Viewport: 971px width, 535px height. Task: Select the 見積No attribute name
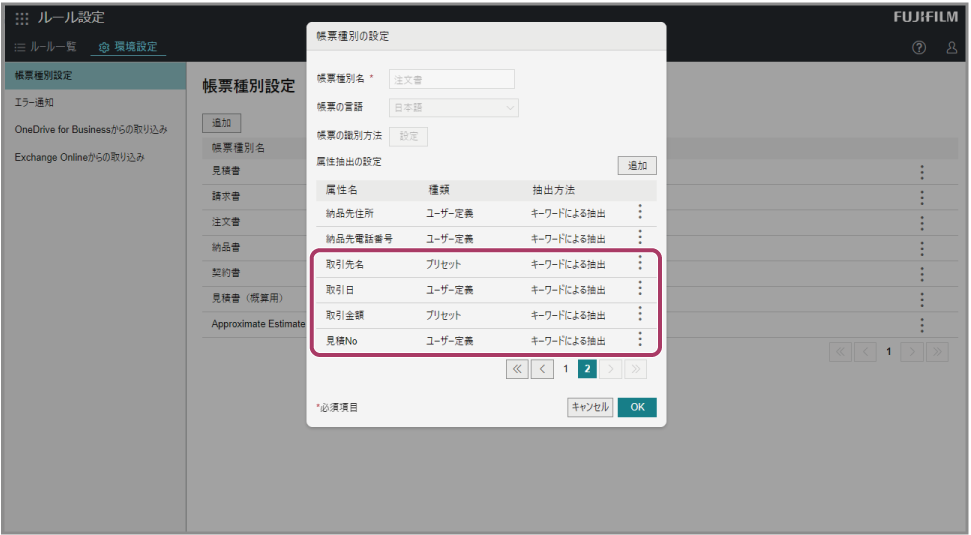click(341, 341)
